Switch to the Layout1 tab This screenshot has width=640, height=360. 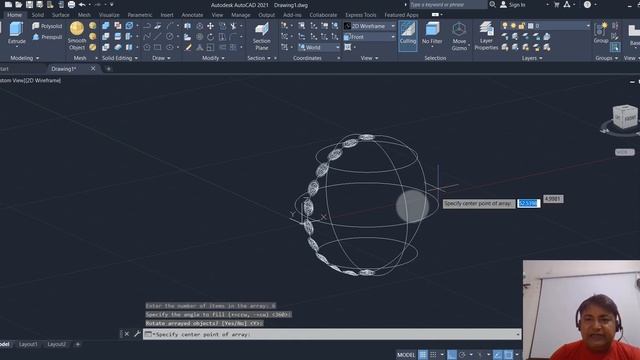point(28,344)
